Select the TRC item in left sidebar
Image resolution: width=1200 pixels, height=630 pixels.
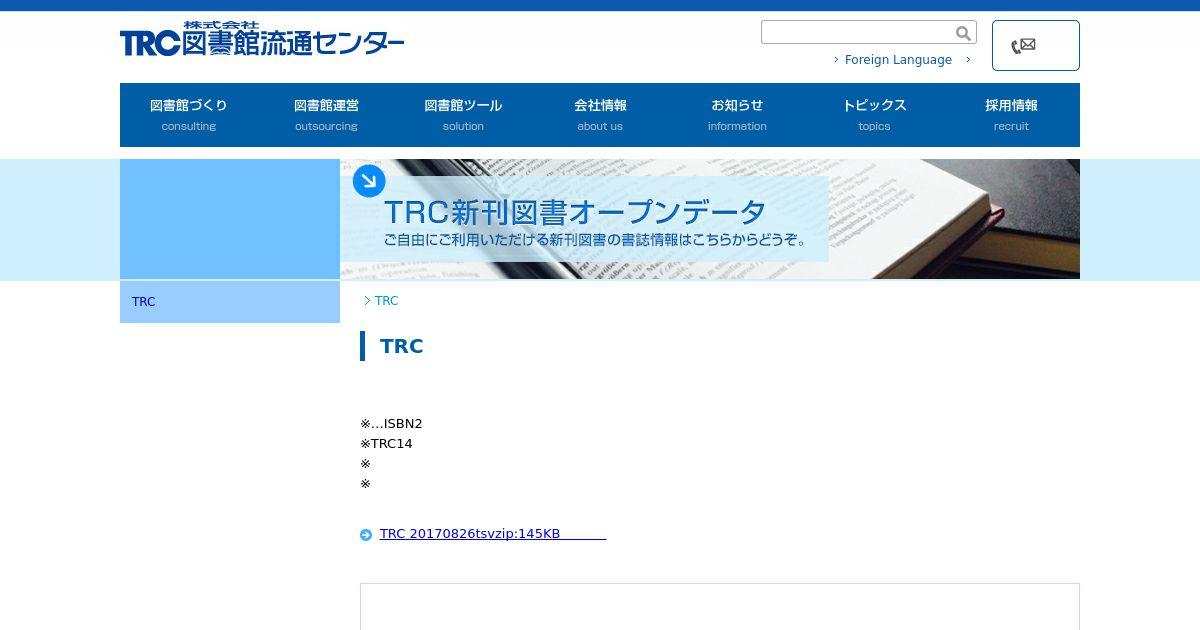tap(230, 302)
